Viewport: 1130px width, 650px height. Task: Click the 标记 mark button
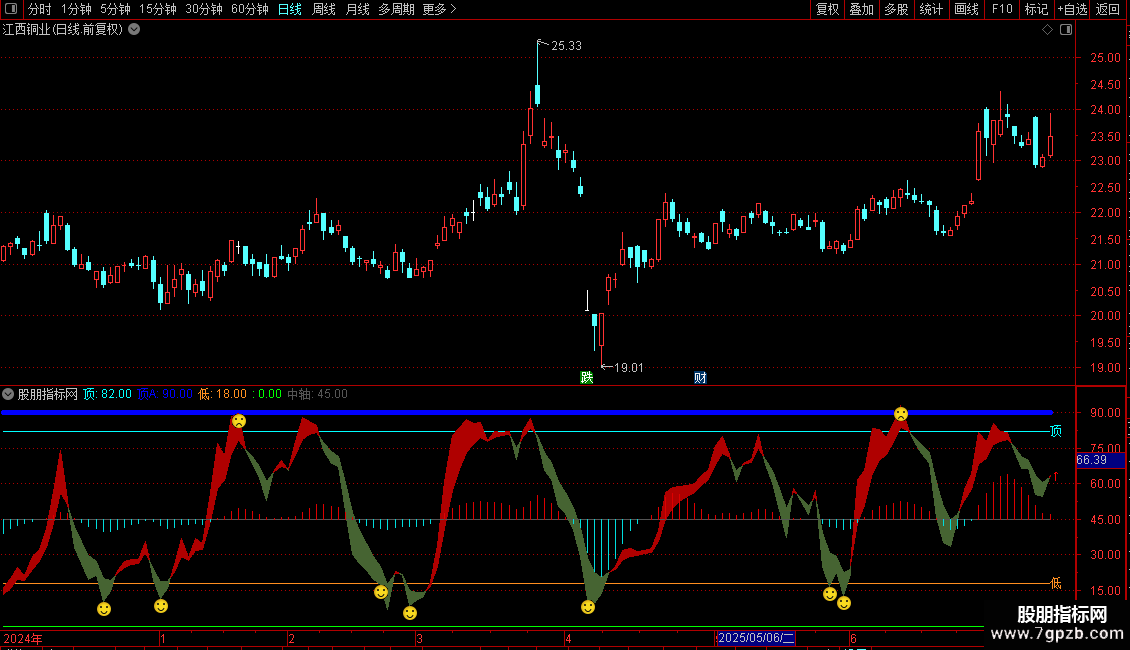[1036, 9]
